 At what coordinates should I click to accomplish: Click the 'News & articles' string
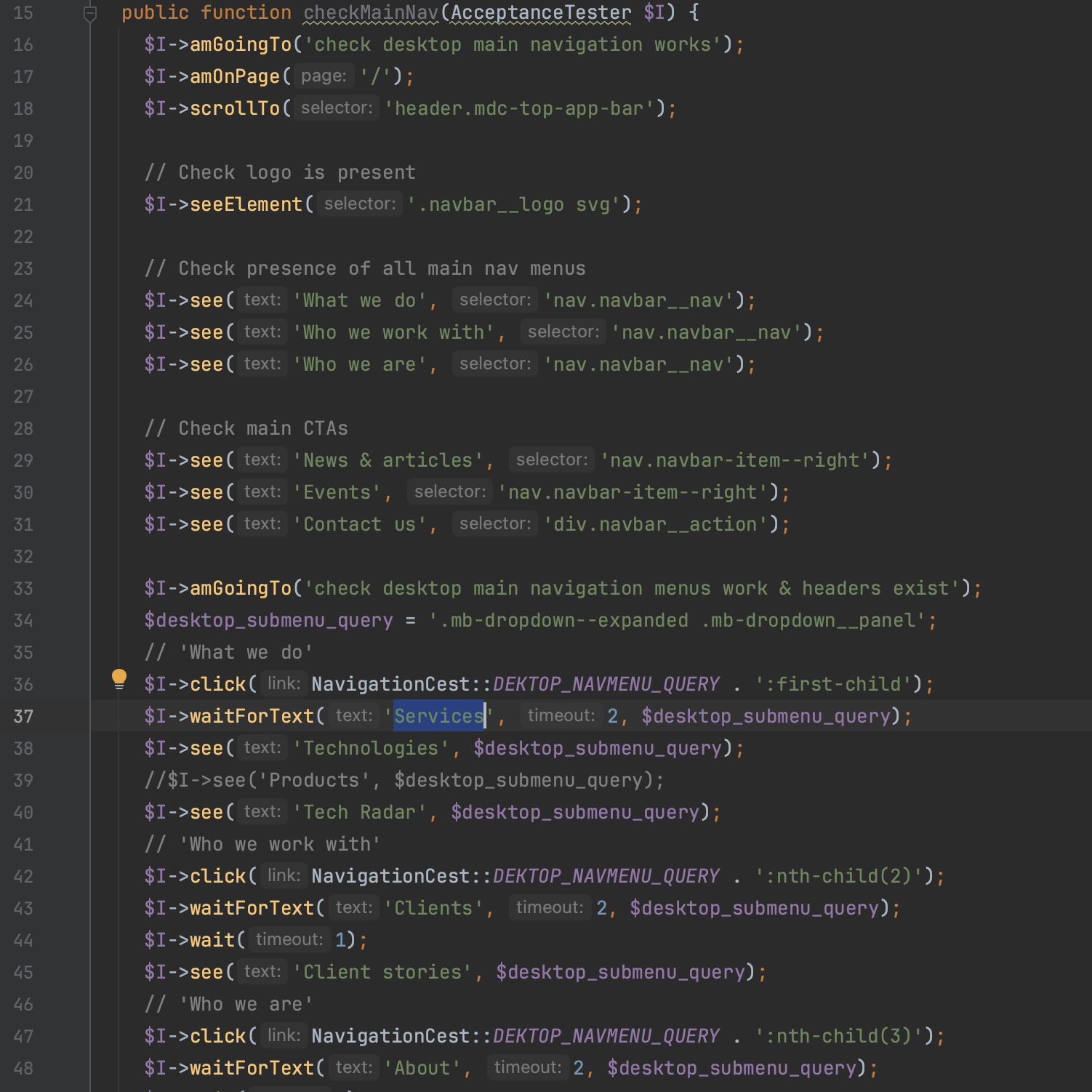(388, 461)
